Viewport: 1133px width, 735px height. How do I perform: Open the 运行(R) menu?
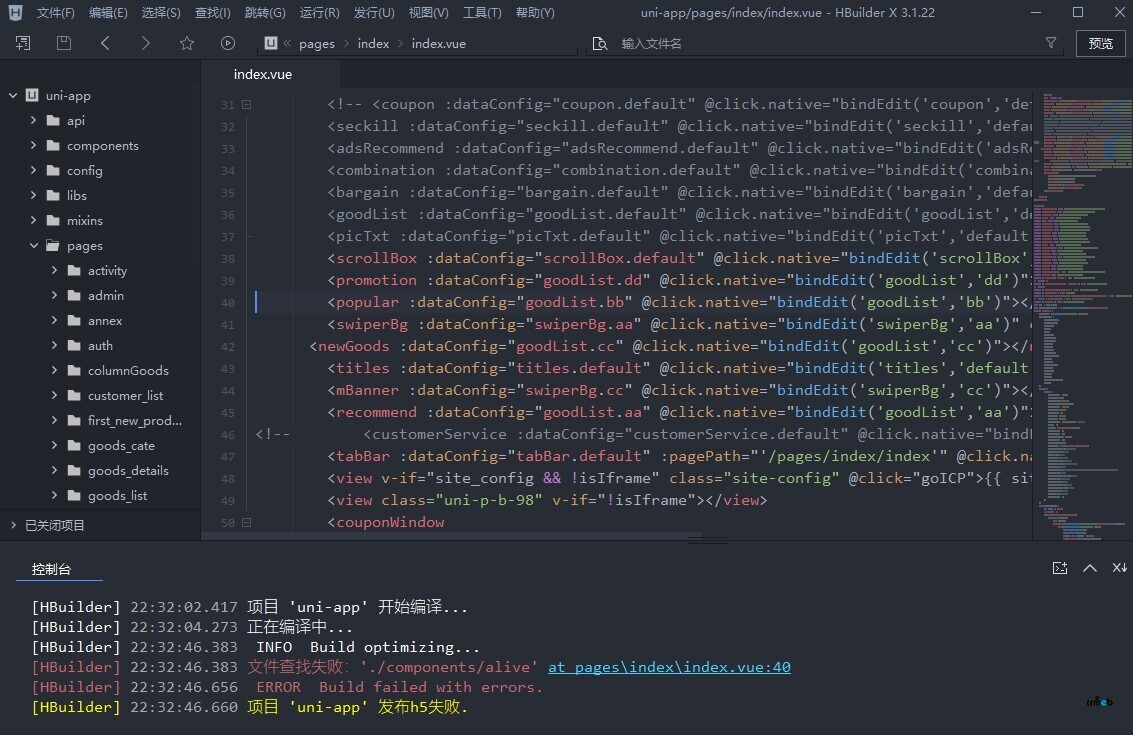[x=319, y=12]
